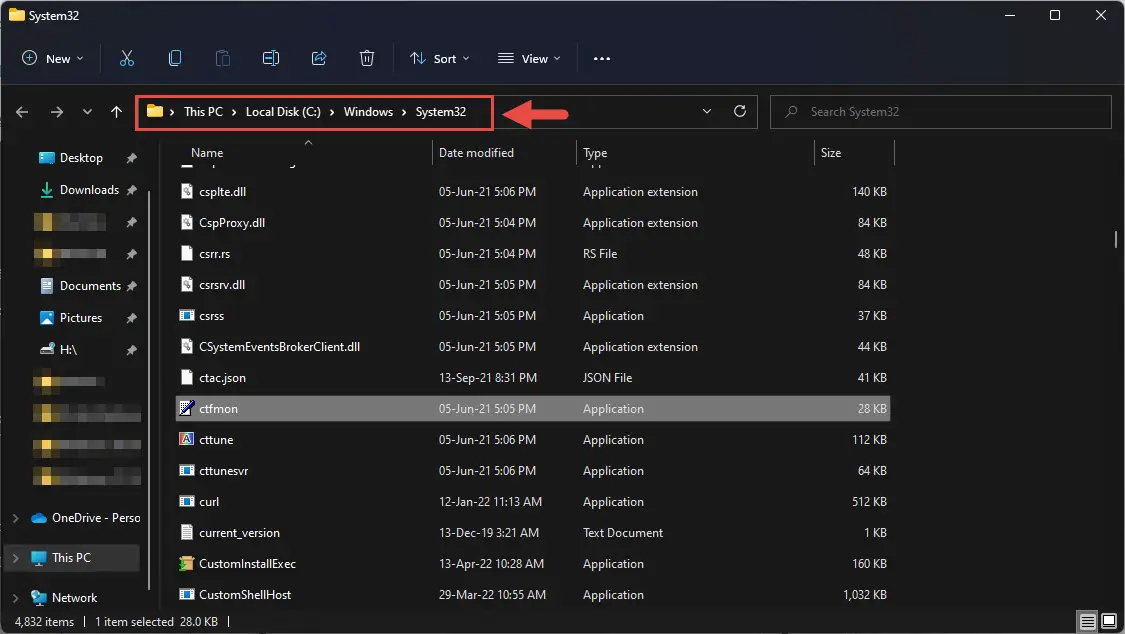The width and height of the screenshot is (1125, 634).
Task: Click the CustomInstallExec file icon
Action: (187, 563)
